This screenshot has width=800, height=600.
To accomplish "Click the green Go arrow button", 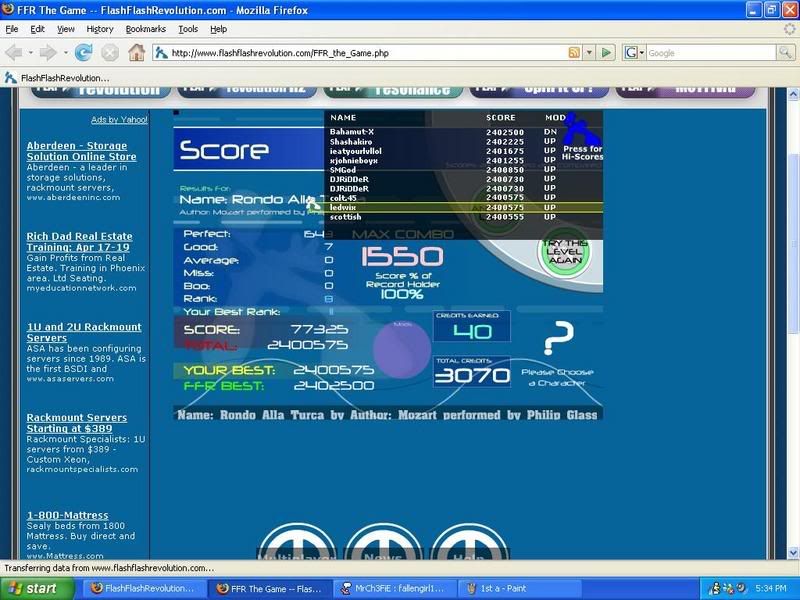I will click(606, 53).
